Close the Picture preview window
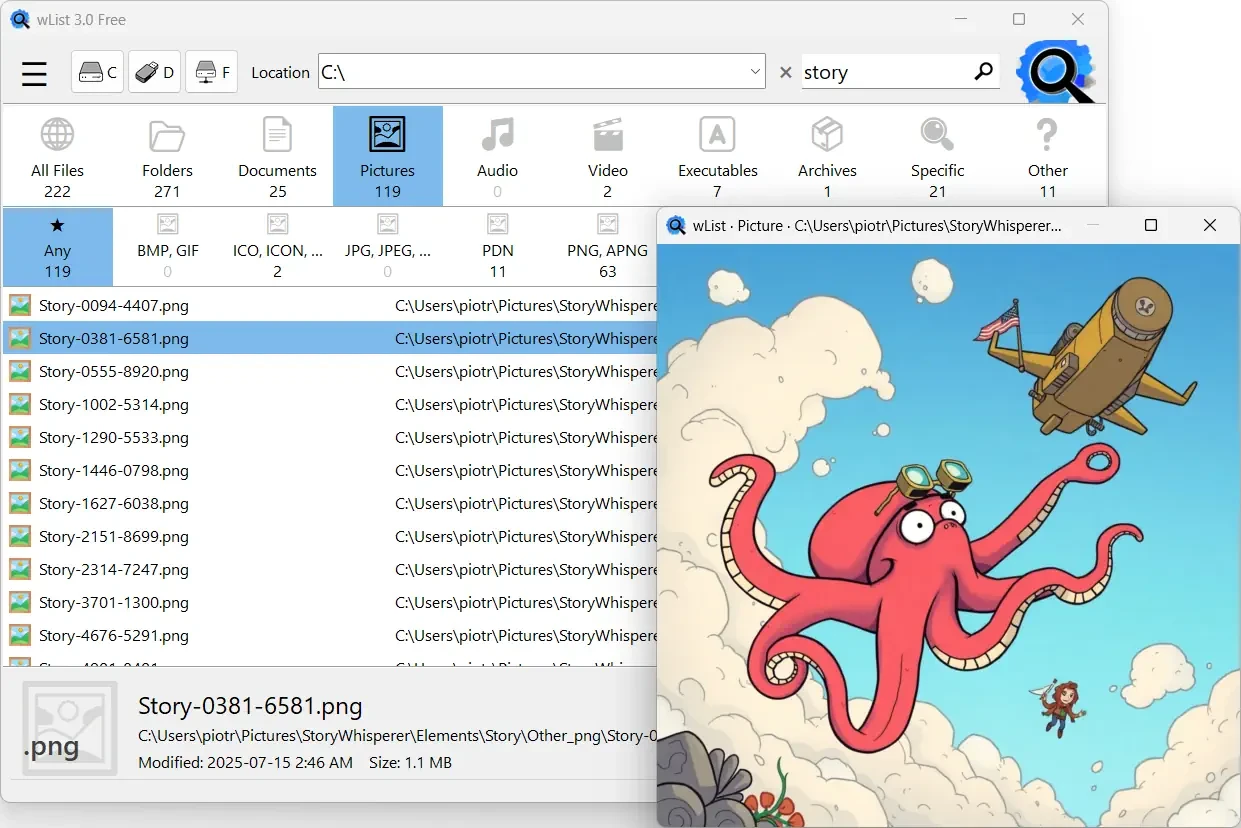The width and height of the screenshot is (1241, 828). pyautogui.click(x=1210, y=225)
